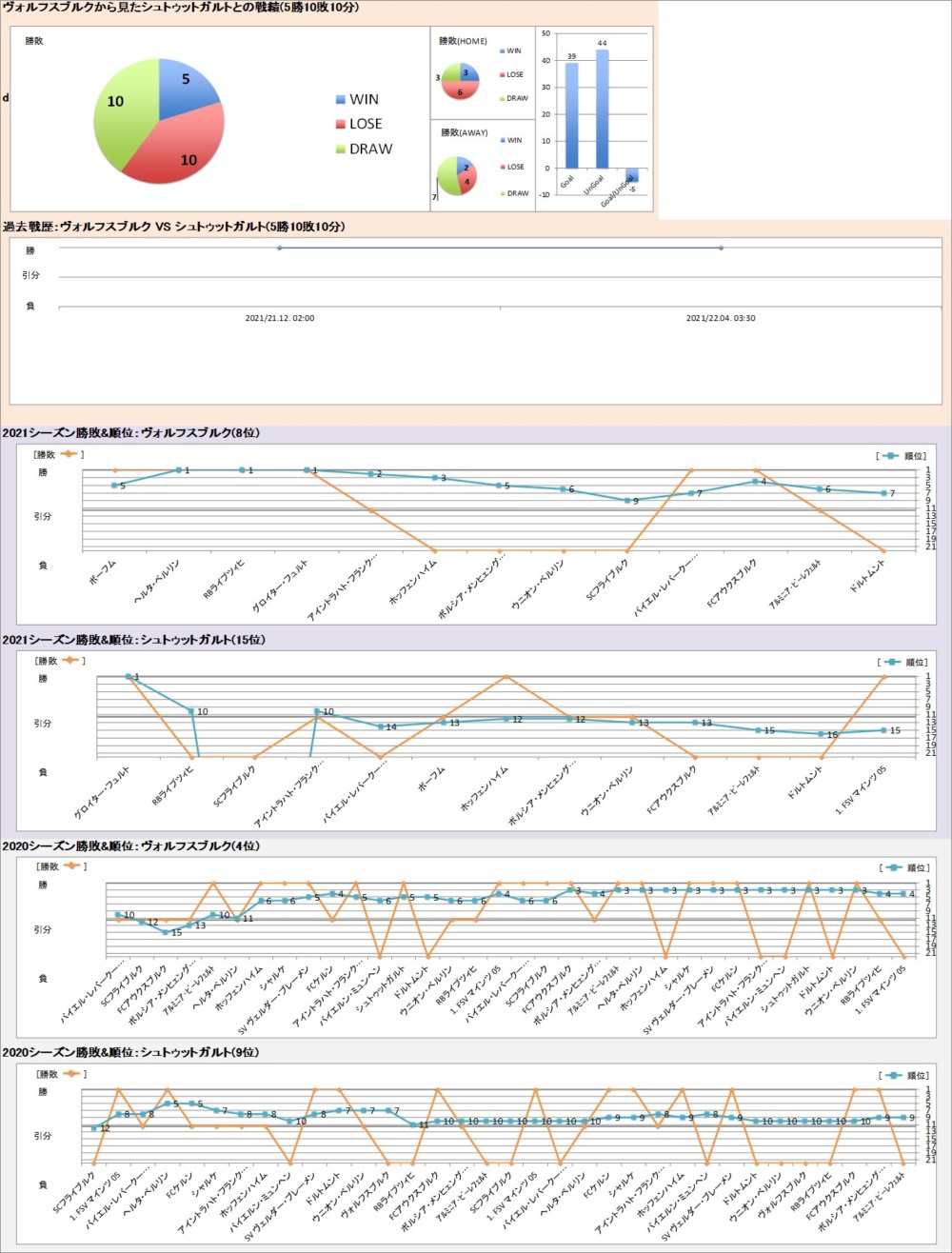Click the 2021シーズン シュトゥットガルト(15位) heading
Viewport: 952px width, 1253px height.
pyautogui.click(x=132, y=640)
